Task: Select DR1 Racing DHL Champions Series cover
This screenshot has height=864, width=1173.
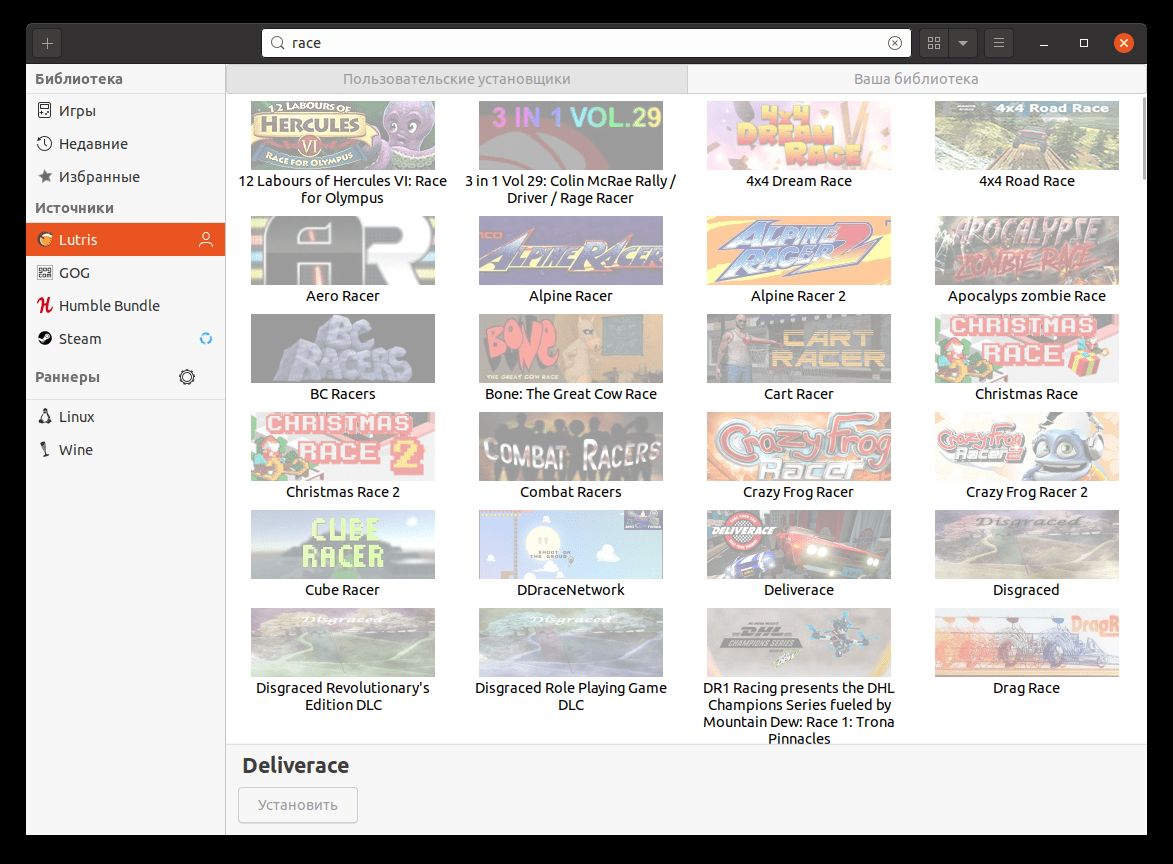Action: click(799, 643)
